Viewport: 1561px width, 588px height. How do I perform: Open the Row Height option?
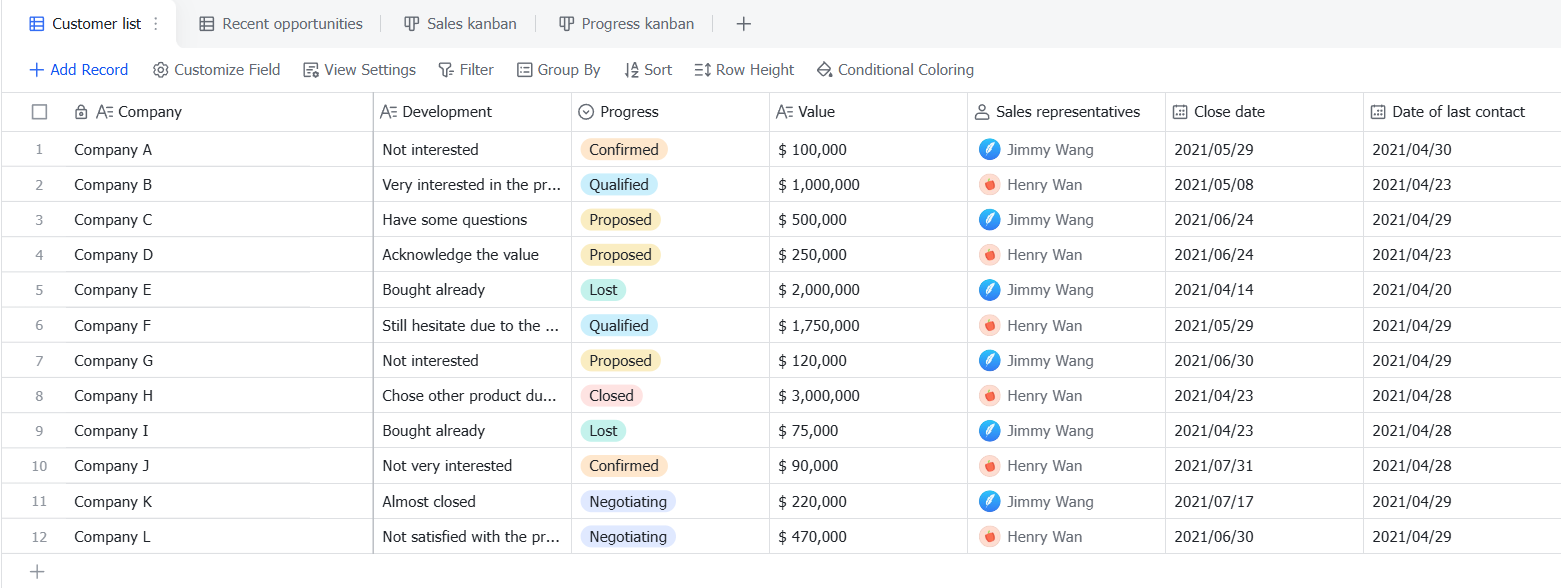pyautogui.click(x=744, y=70)
